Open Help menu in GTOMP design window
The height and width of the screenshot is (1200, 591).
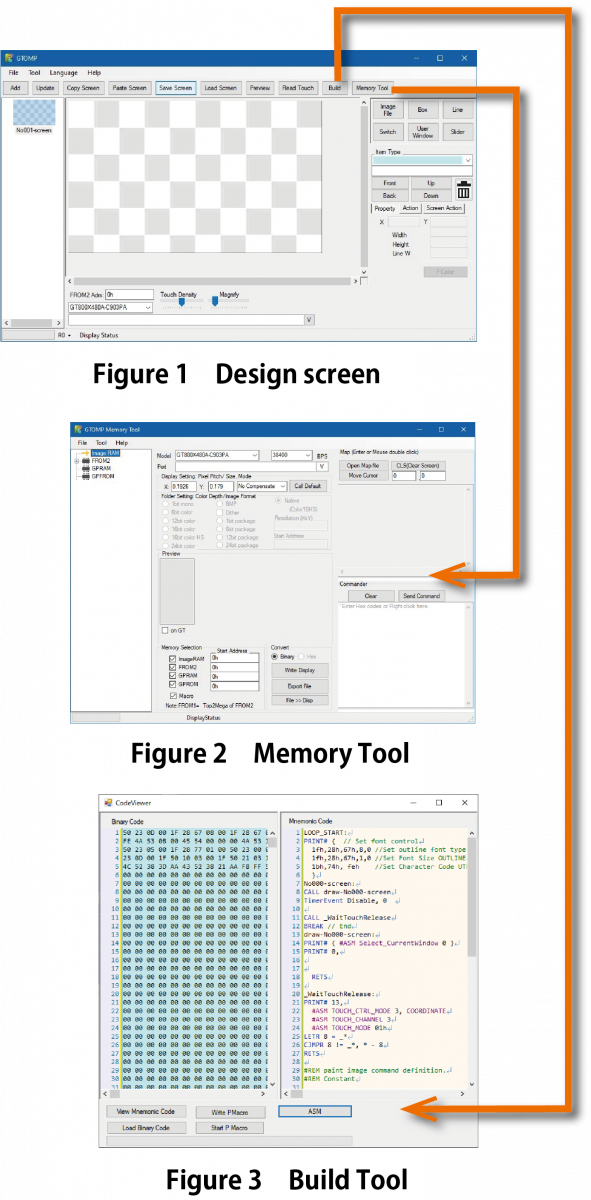coord(94,73)
